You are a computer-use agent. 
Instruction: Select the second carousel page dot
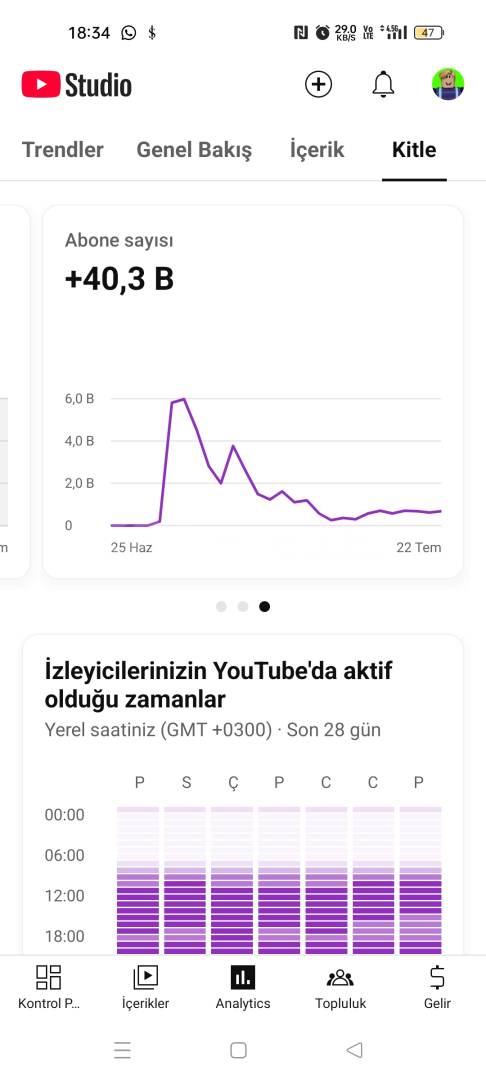(x=243, y=606)
